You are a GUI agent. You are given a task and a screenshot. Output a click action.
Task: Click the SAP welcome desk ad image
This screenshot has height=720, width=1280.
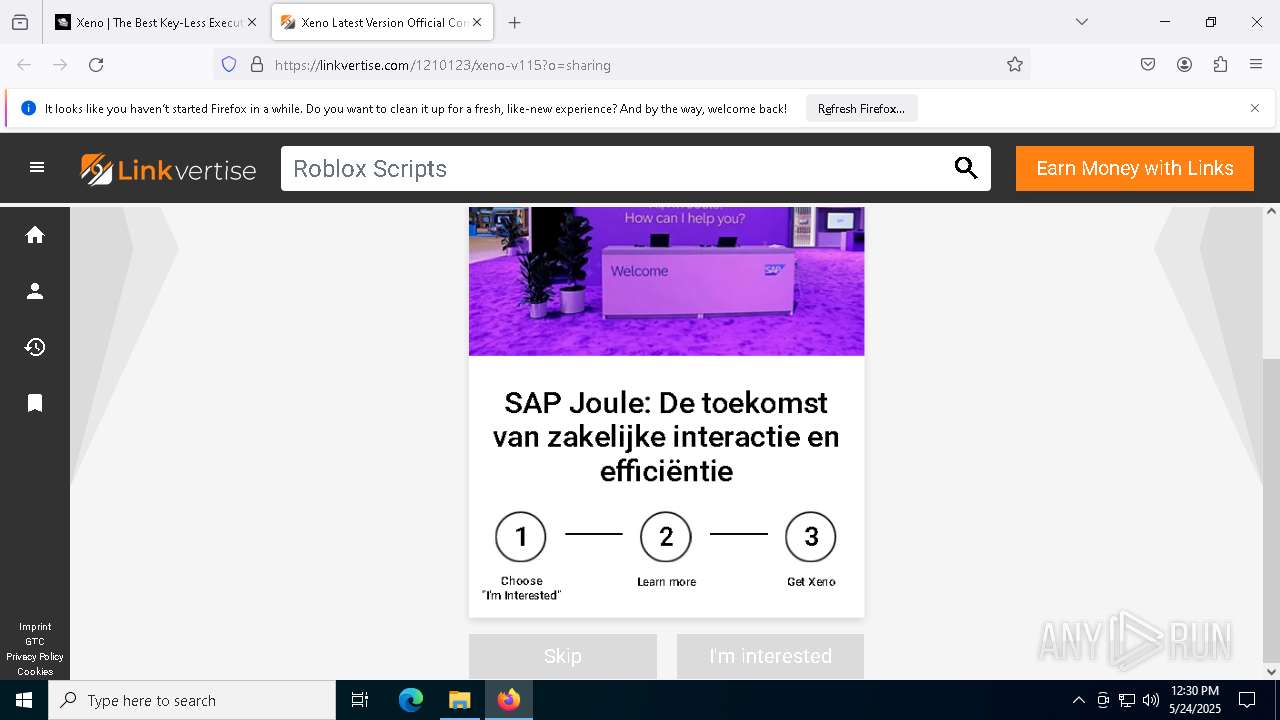click(666, 281)
